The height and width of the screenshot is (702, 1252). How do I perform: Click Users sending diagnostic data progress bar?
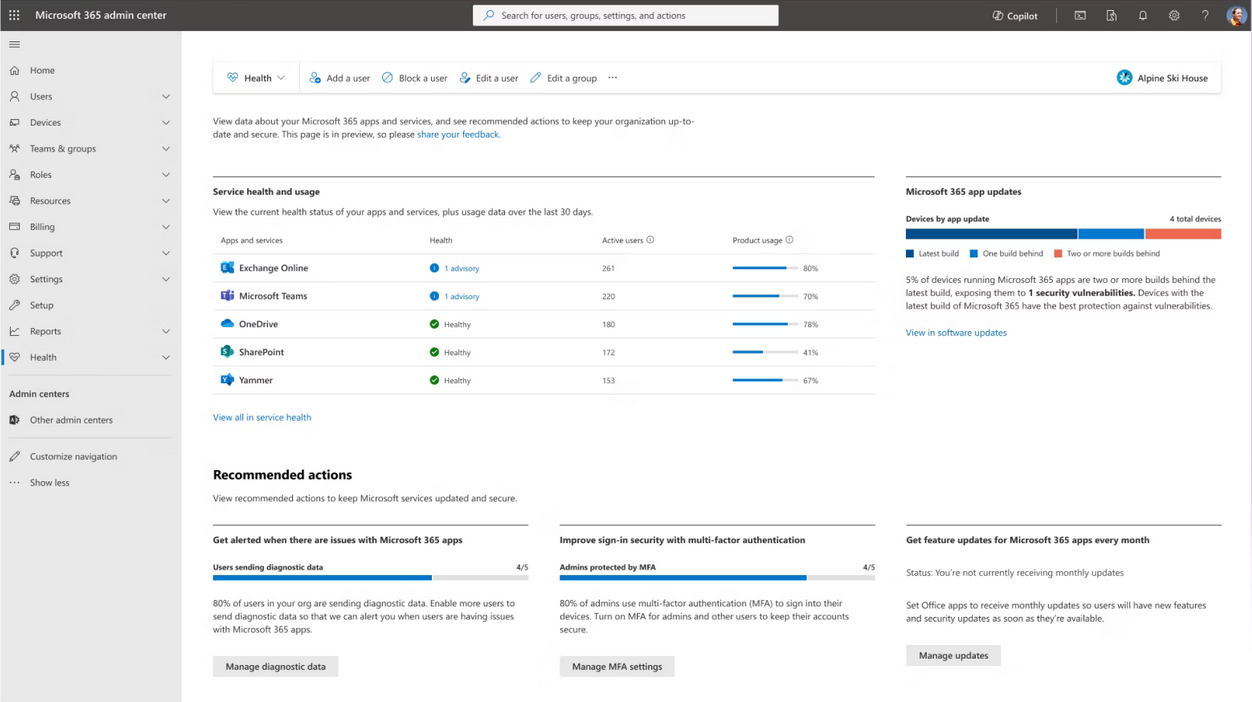click(370, 578)
